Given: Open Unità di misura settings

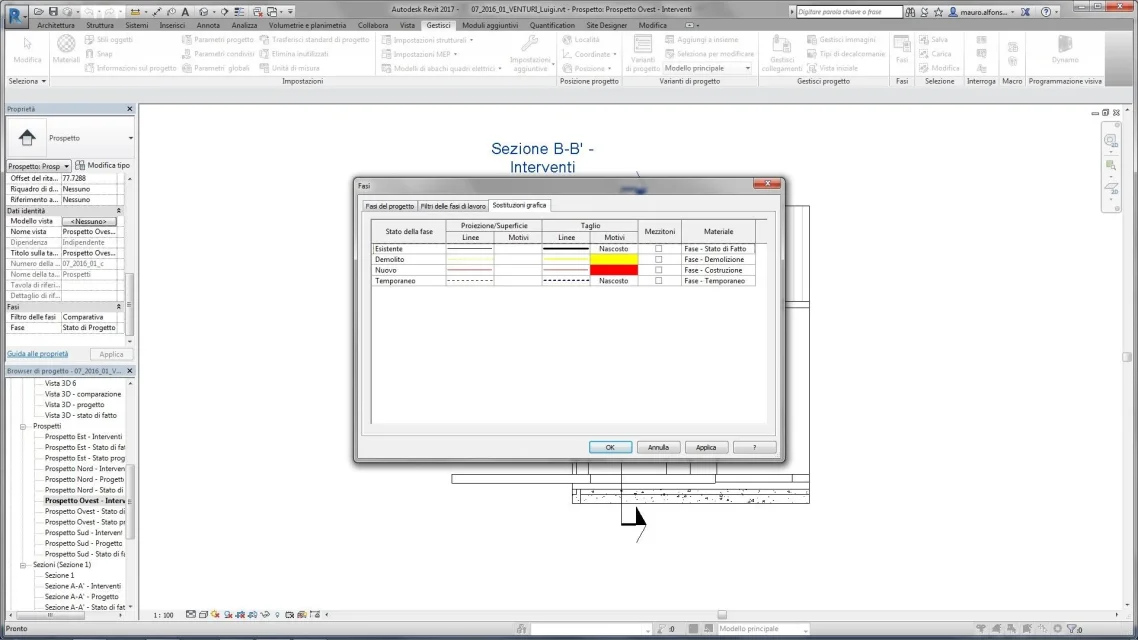Looking at the screenshot, I should coord(290,68).
